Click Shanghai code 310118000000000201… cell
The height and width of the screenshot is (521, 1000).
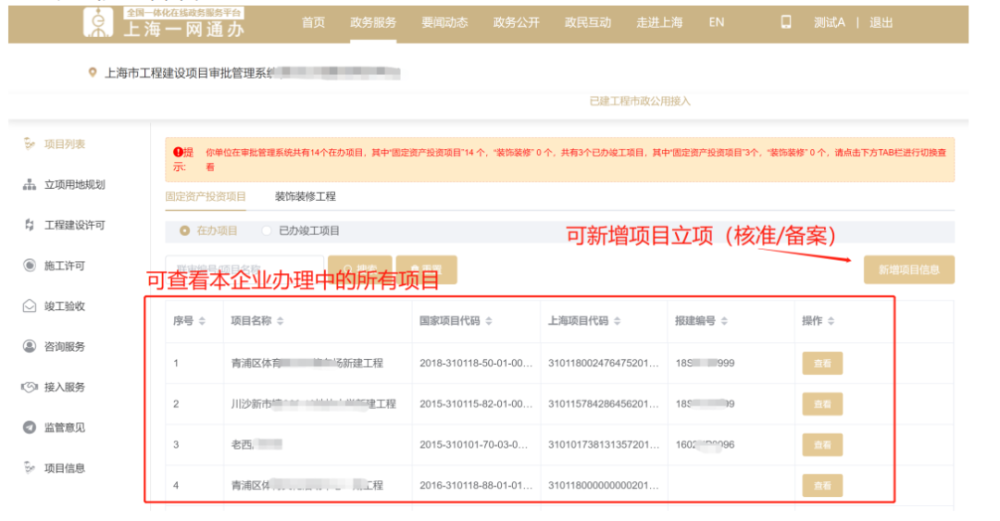(x=603, y=485)
